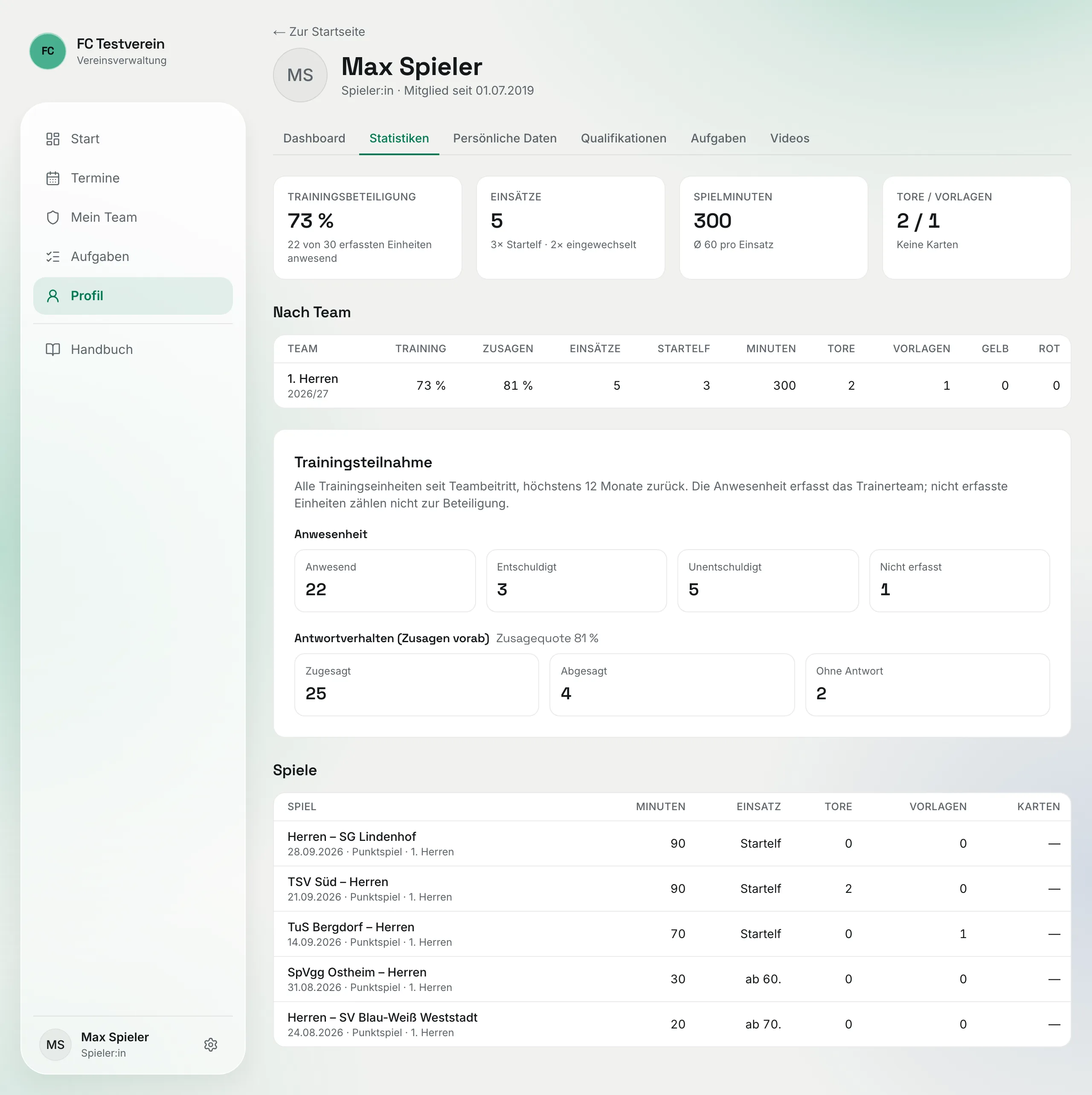The width and height of the screenshot is (1092, 1095).
Task: Click the Mein Team shield icon
Action: 53,217
